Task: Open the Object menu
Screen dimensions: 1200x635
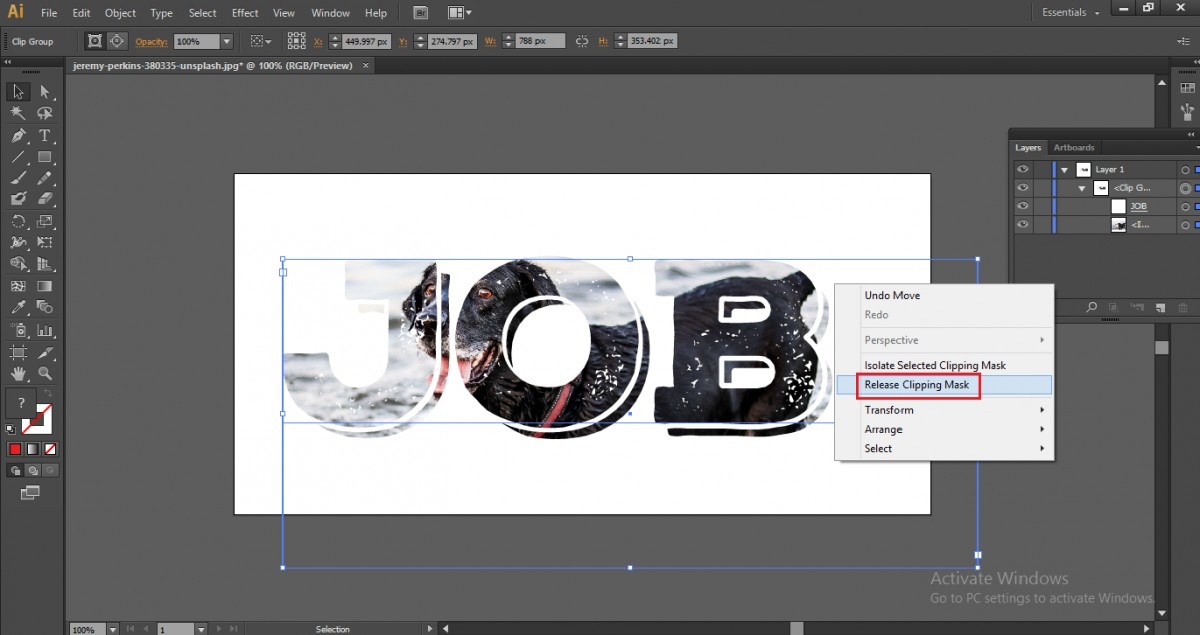Action: tap(120, 13)
